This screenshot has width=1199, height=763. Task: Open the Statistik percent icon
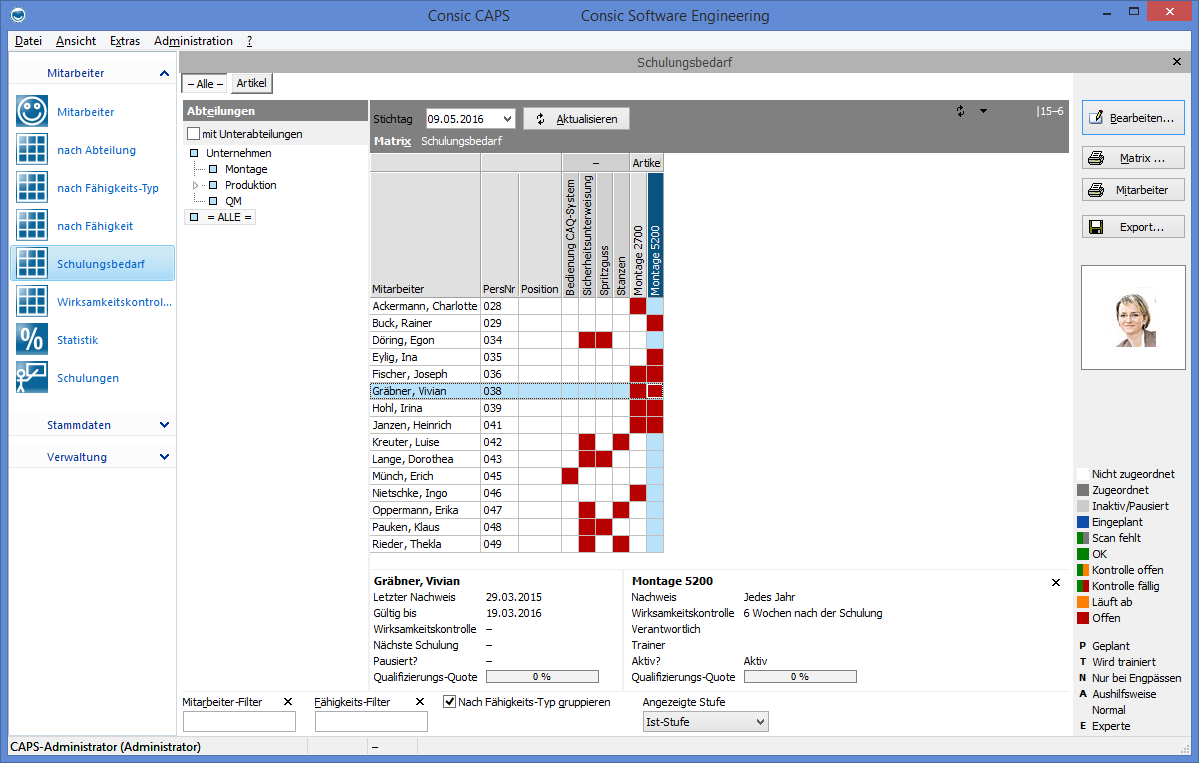pyautogui.click(x=32, y=340)
